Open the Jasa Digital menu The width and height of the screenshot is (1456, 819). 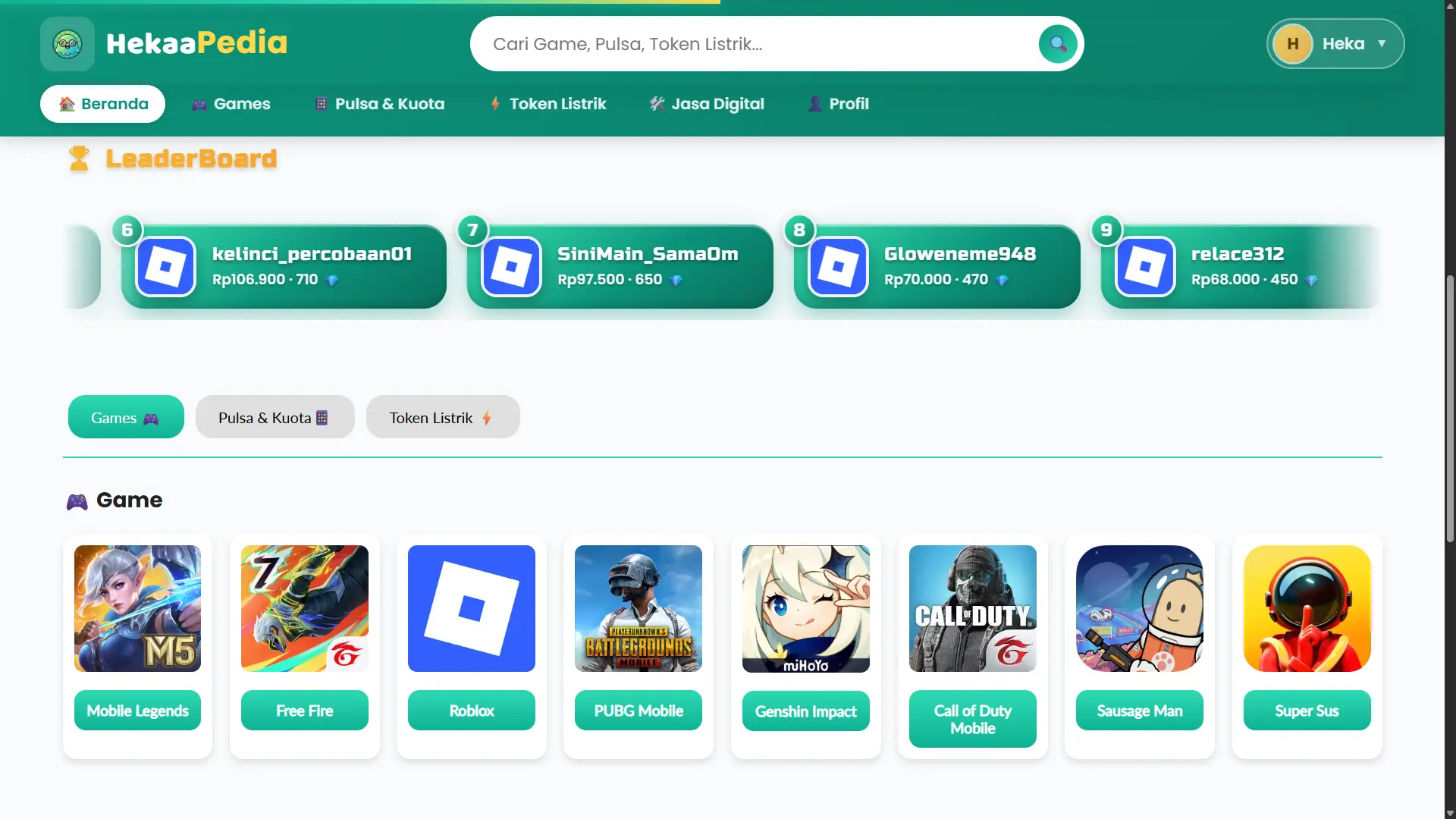click(707, 104)
